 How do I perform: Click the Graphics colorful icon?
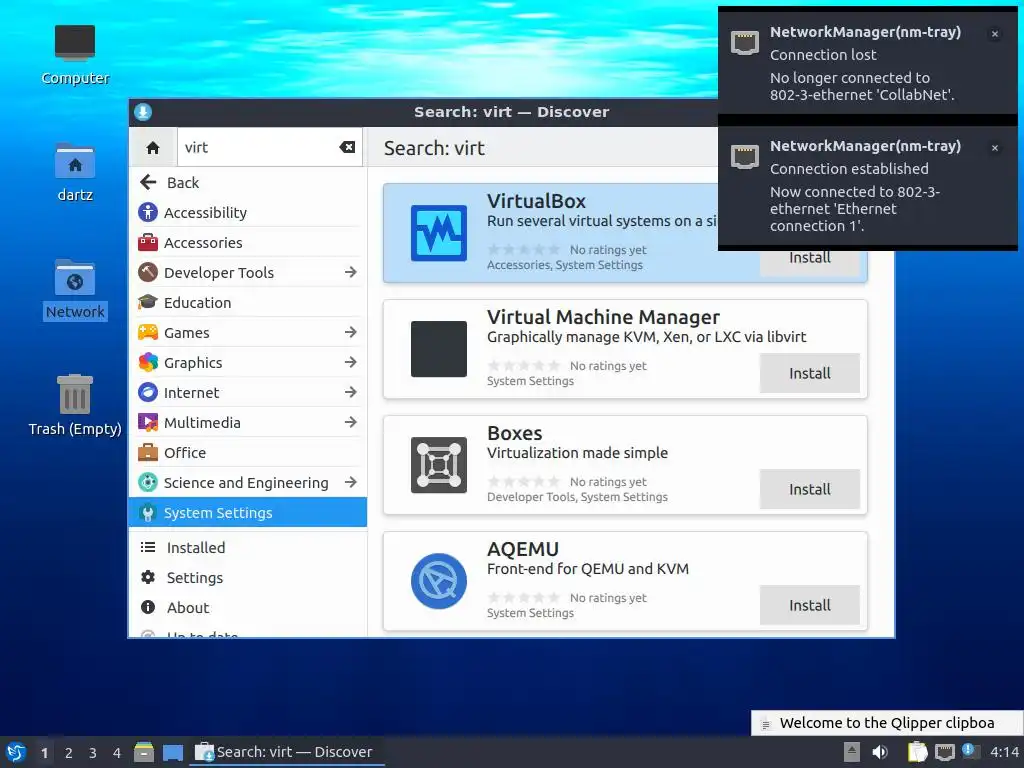pyautogui.click(x=148, y=362)
